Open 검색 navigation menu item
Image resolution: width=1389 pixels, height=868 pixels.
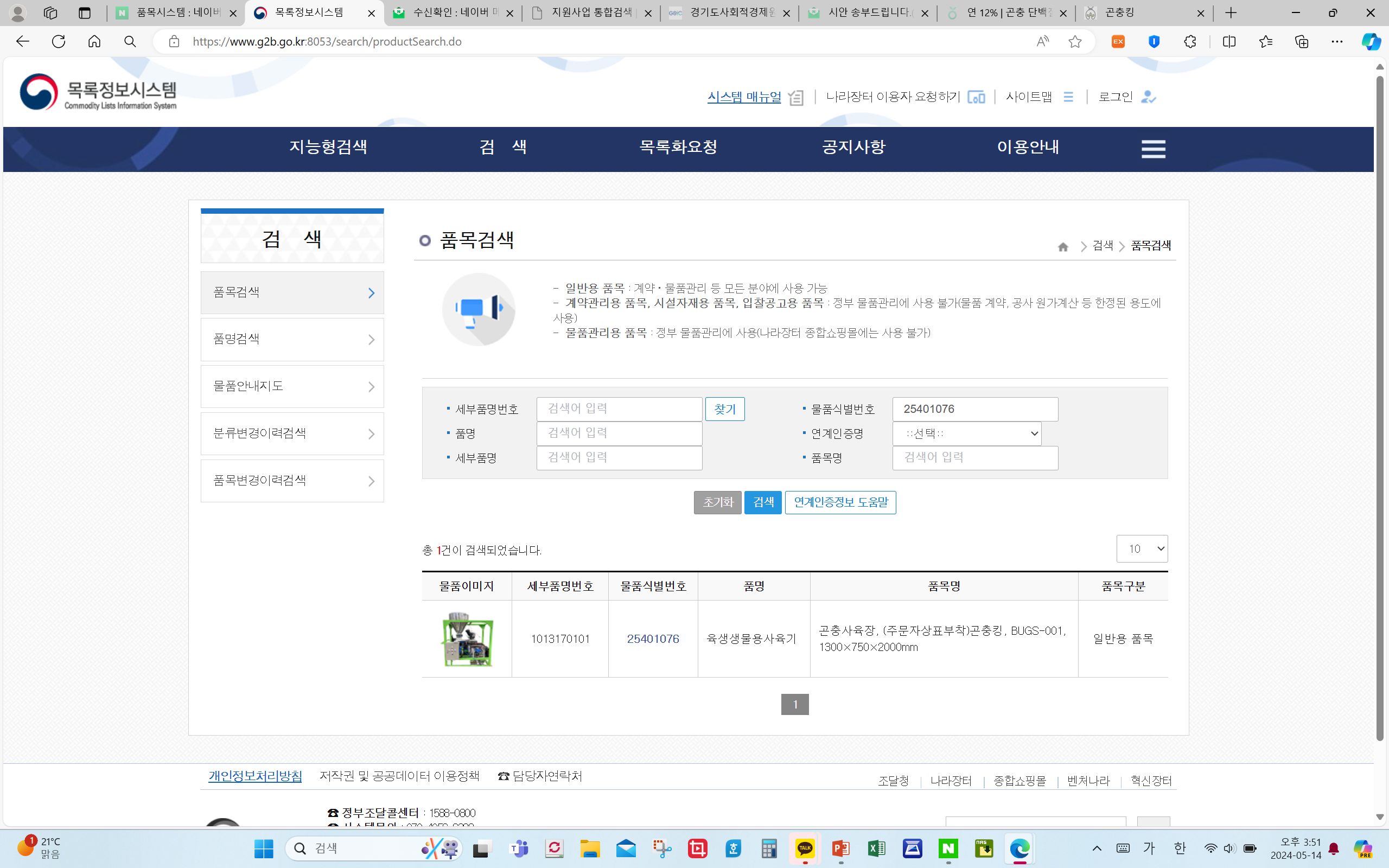[504, 147]
